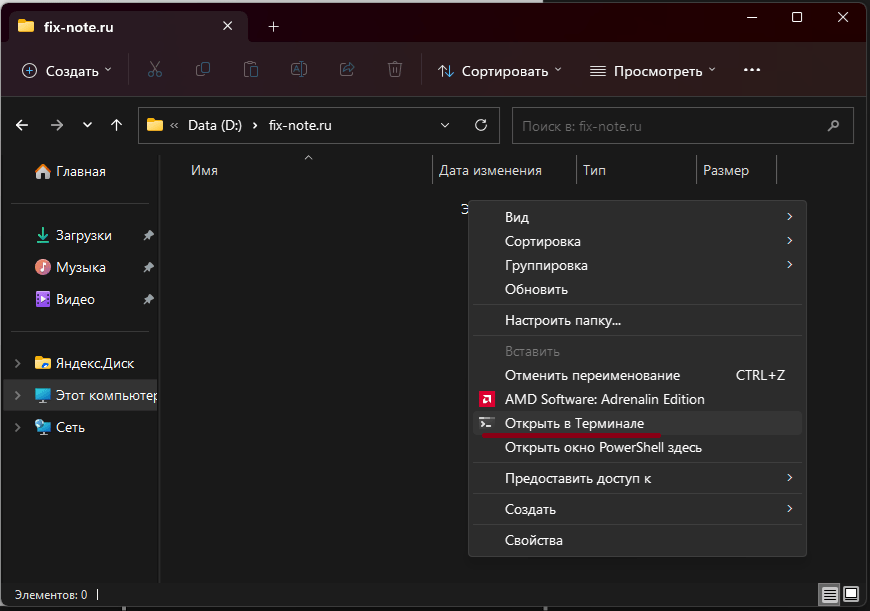
Task: Sort by the Имя column header
Action: [204, 170]
